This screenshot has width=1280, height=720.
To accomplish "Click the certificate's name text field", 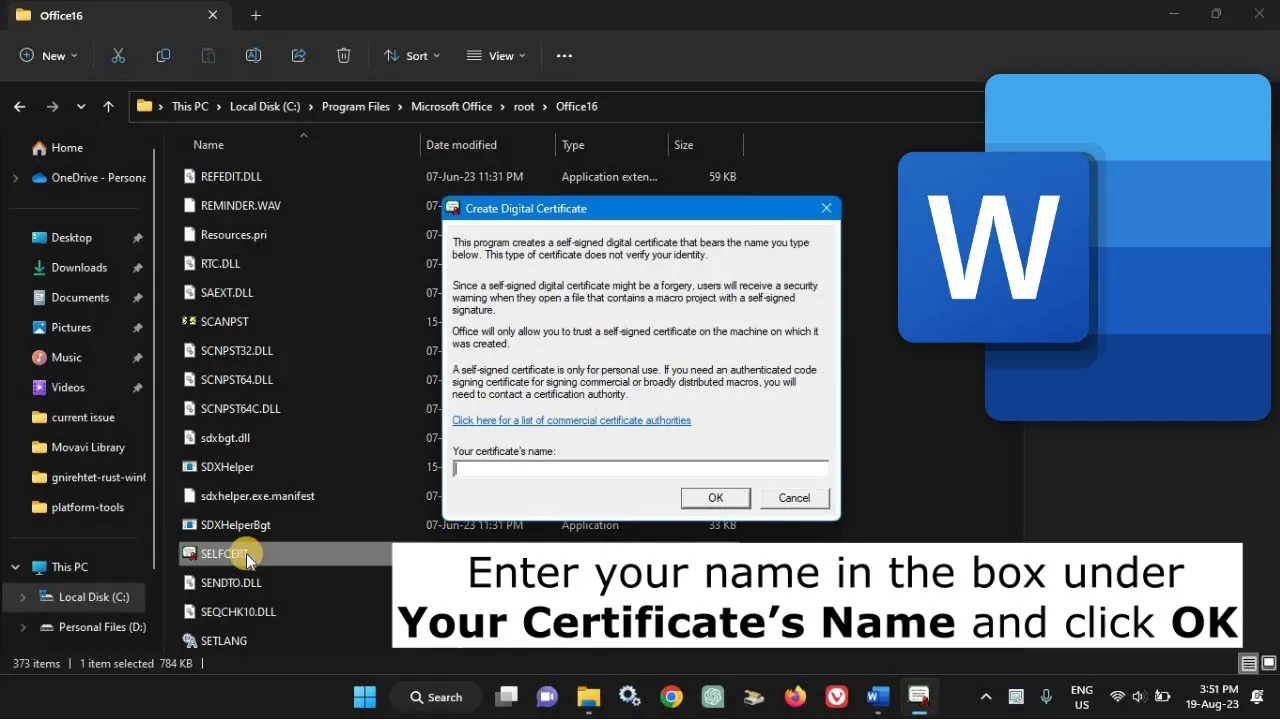I will (x=640, y=469).
